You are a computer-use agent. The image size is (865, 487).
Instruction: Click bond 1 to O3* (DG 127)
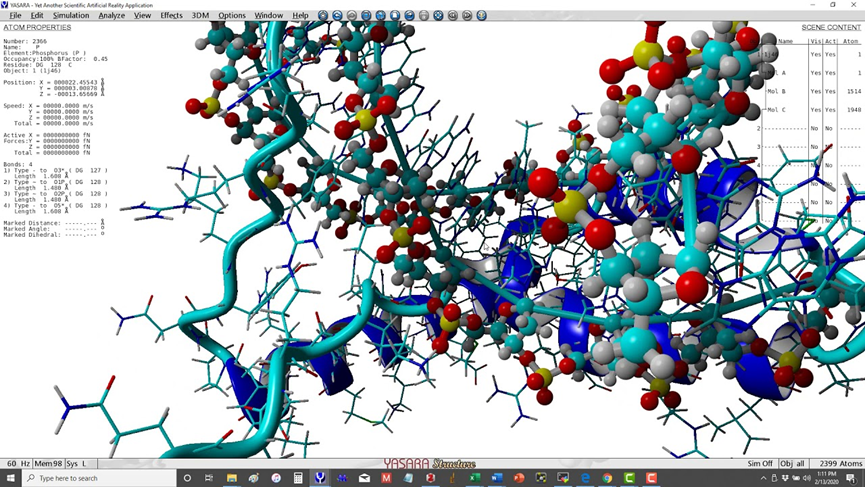coord(55,170)
